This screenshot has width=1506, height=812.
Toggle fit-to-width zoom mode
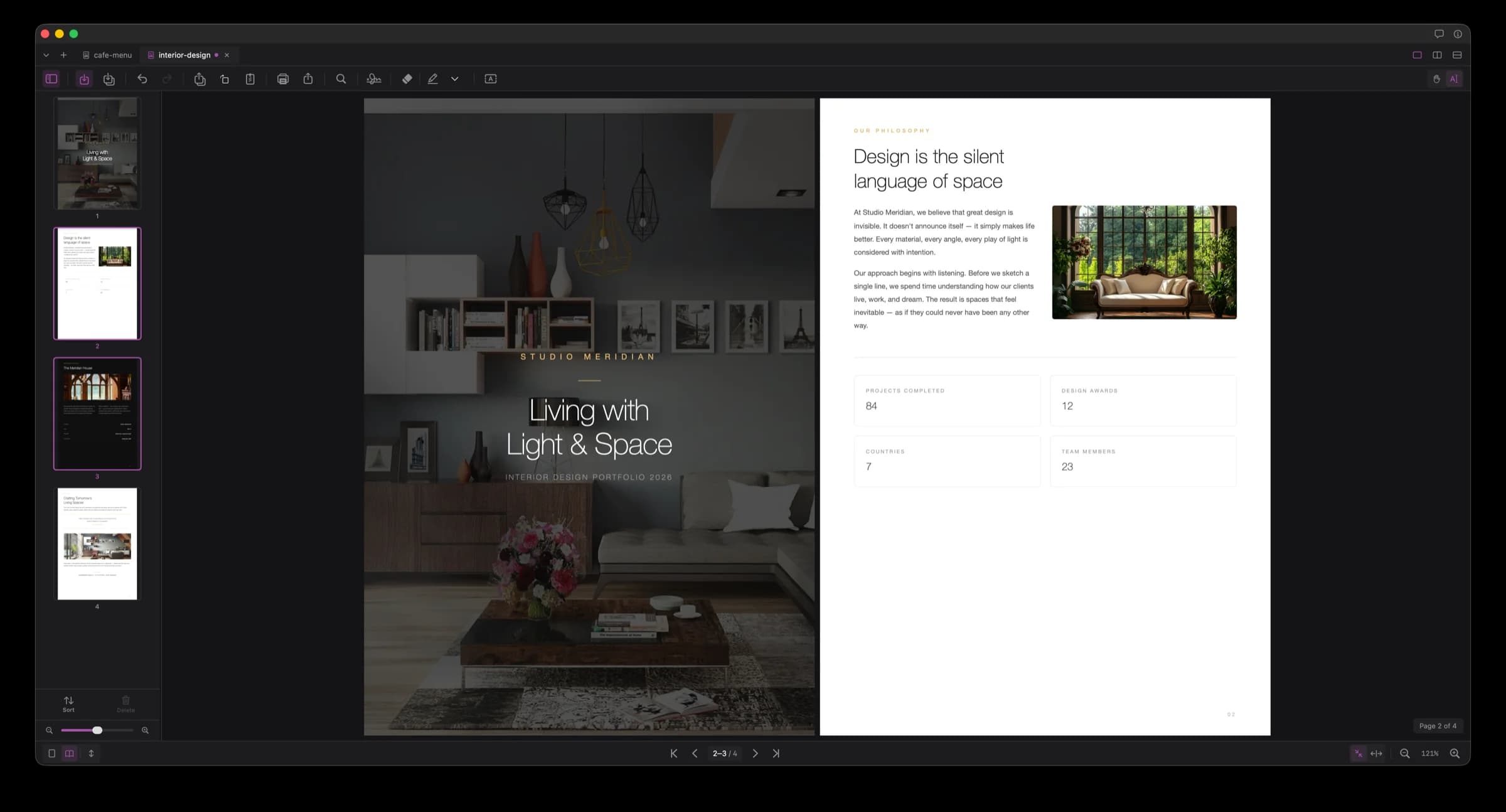pos(1377,753)
